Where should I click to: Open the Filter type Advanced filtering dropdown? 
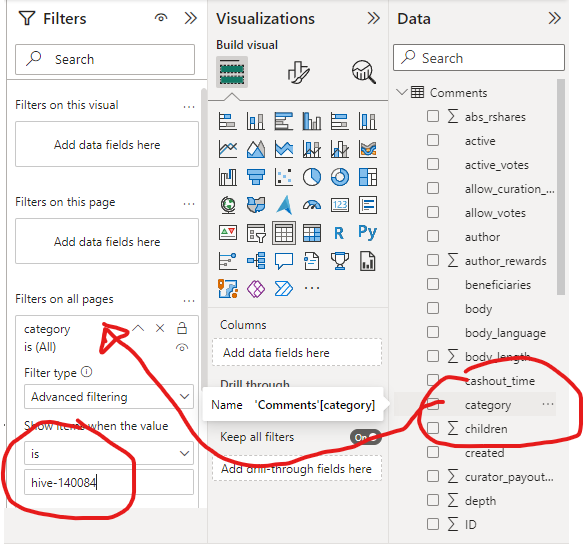tap(109, 397)
